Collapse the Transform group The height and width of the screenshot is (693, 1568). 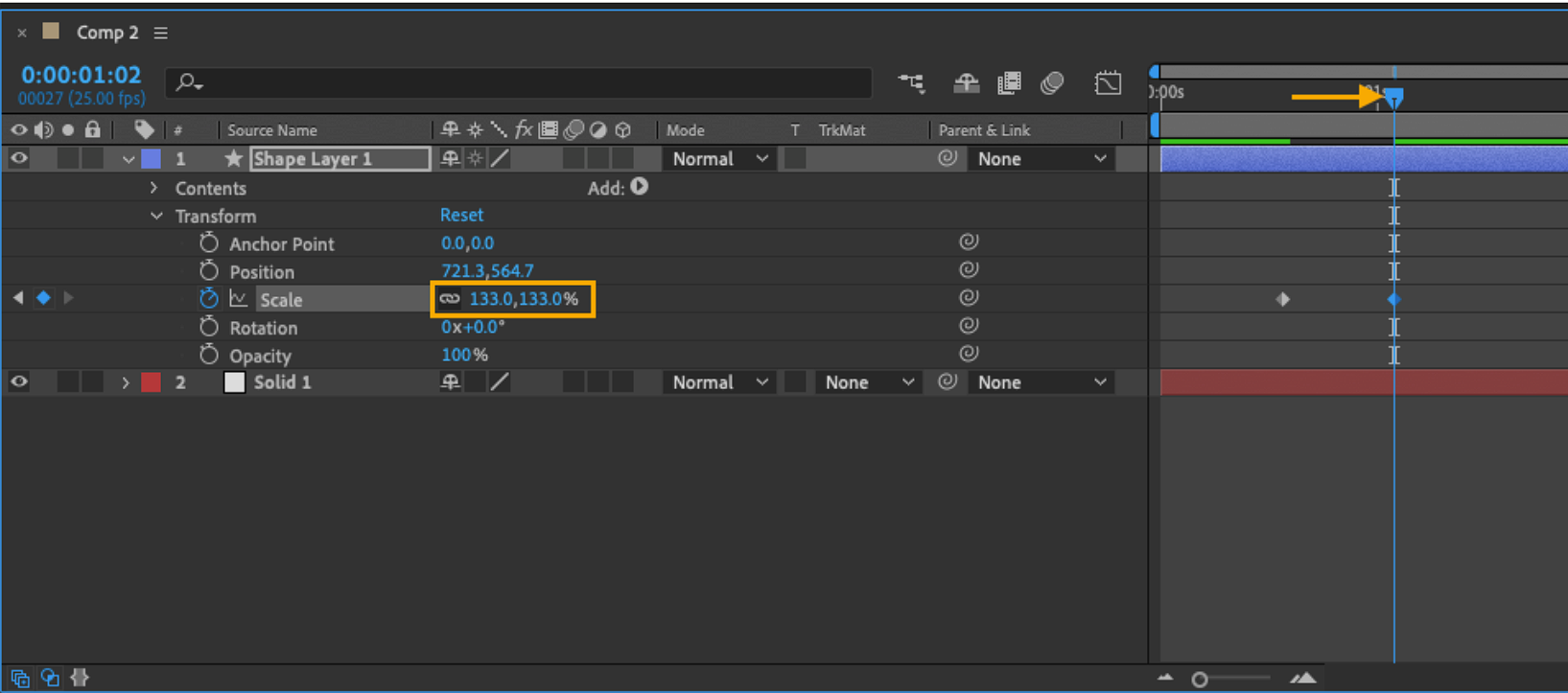pos(156,216)
